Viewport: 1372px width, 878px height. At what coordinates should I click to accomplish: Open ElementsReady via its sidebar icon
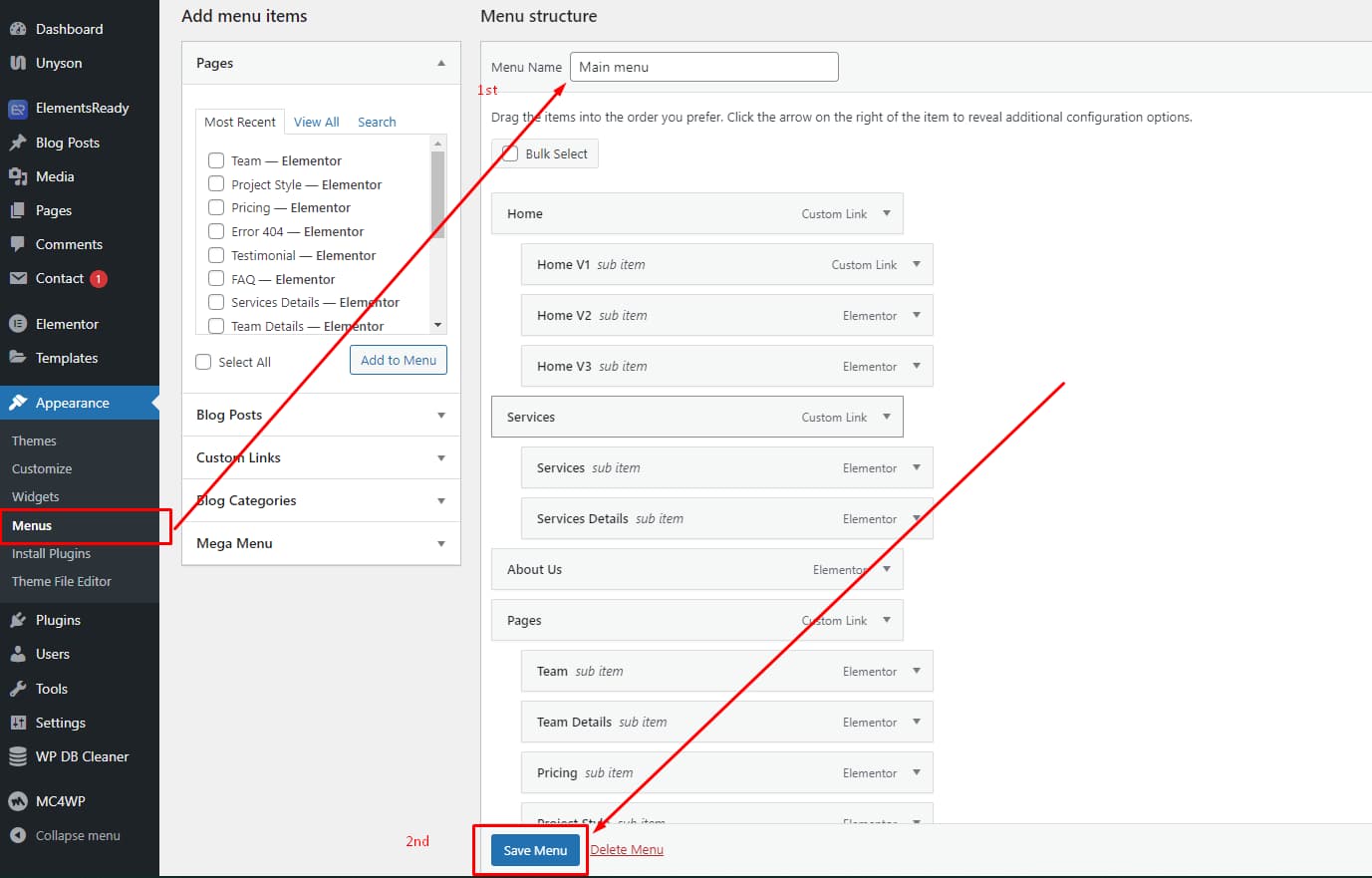pyautogui.click(x=18, y=109)
